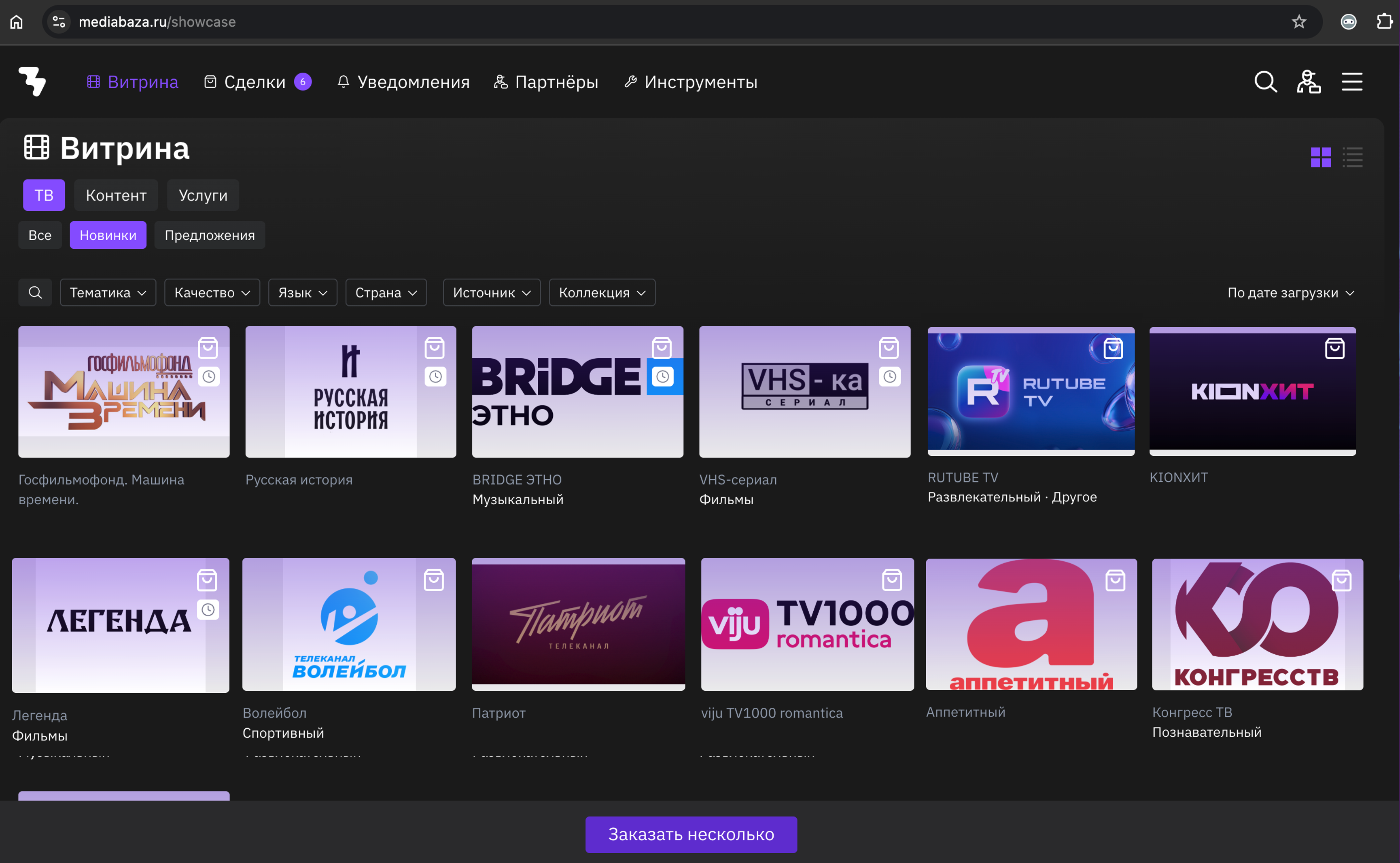Open the Качество dropdown filter
Image resolution: width=1400 pixels, height=863 pixels.
tap(212, 293)
